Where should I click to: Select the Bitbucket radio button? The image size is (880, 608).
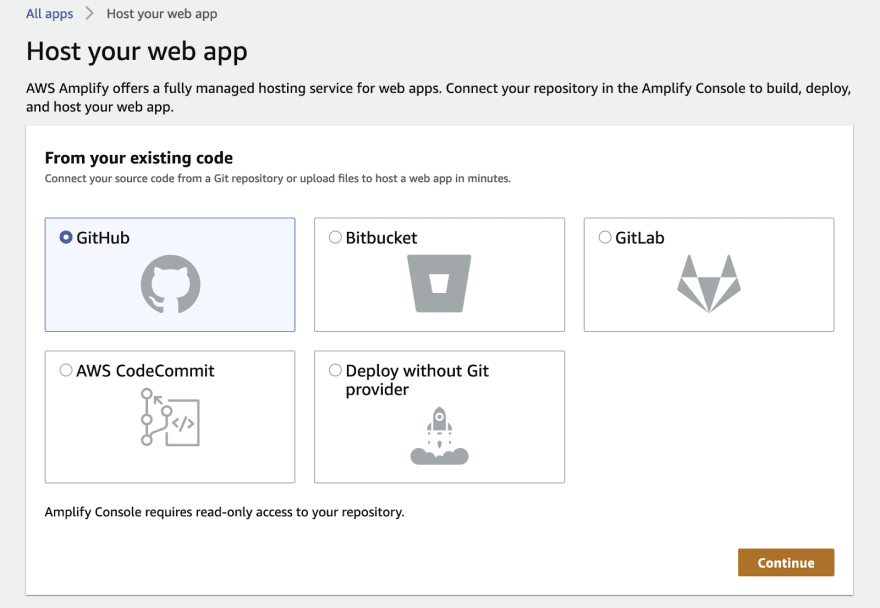335,237
